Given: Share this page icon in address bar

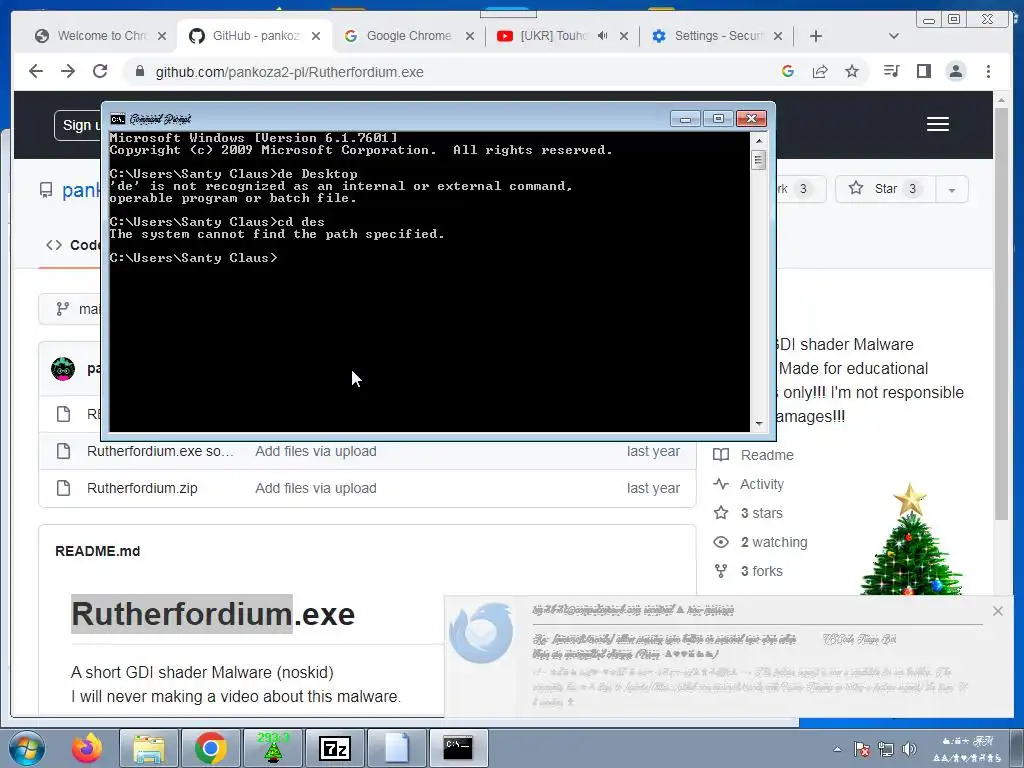Looking at the screenshot, I should point(820,71).
